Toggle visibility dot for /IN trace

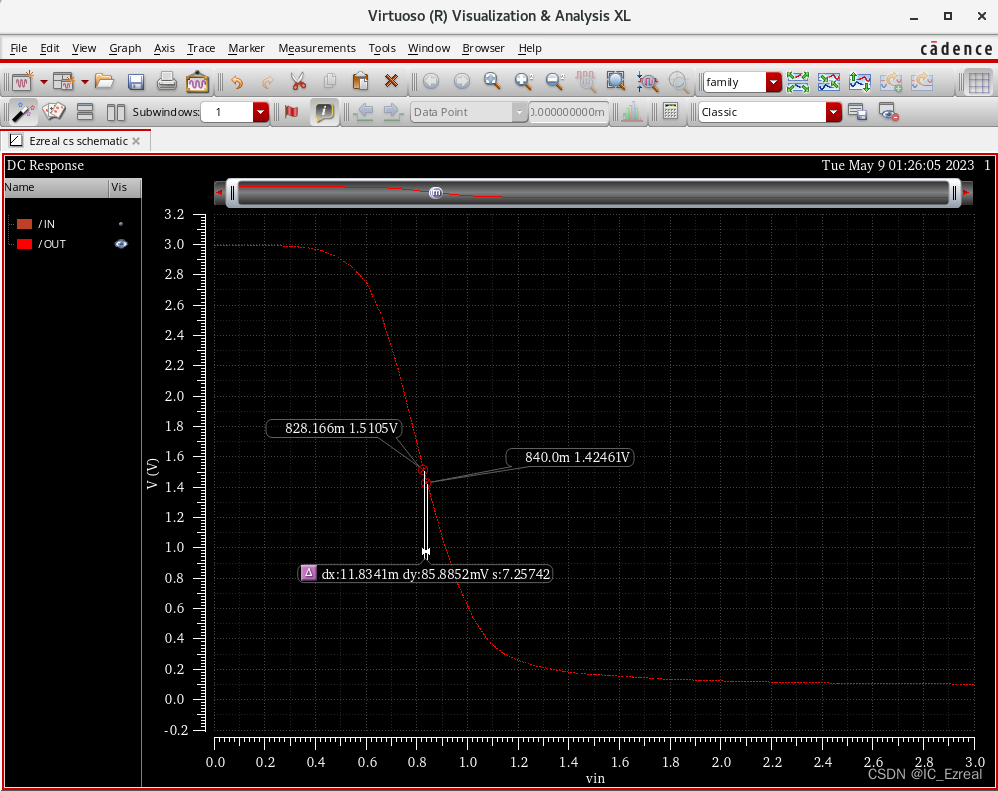pos(121,224)
